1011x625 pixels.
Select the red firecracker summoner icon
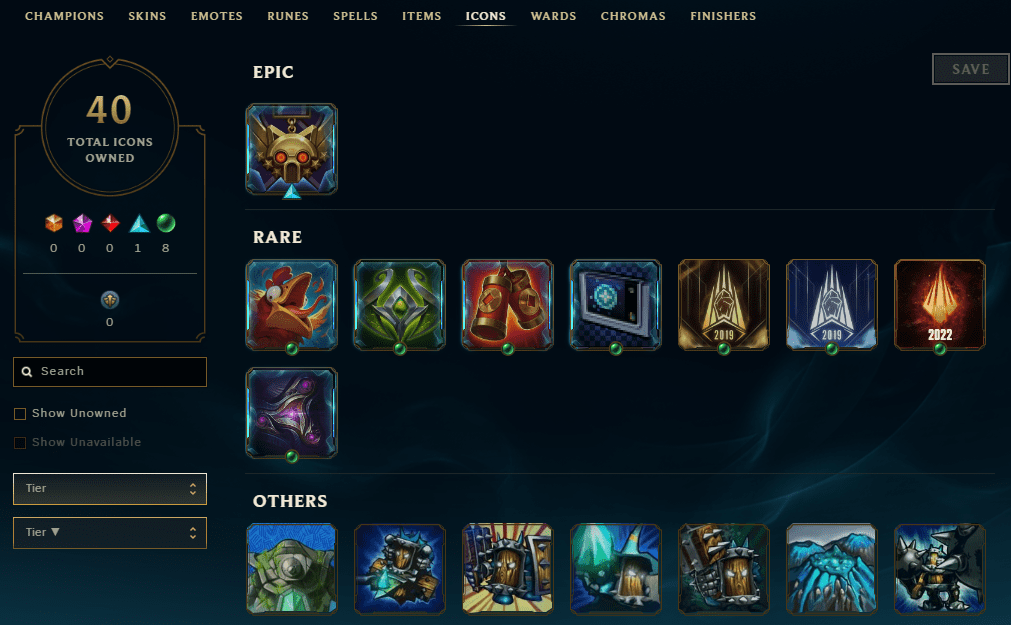click(507, 305)
